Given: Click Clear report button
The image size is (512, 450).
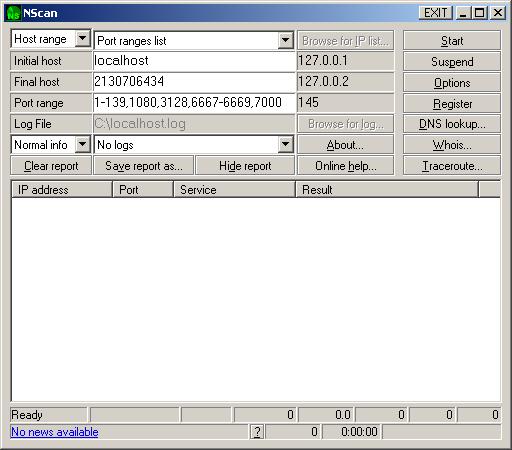Looking at the screenshot, I should coord(51,166).
